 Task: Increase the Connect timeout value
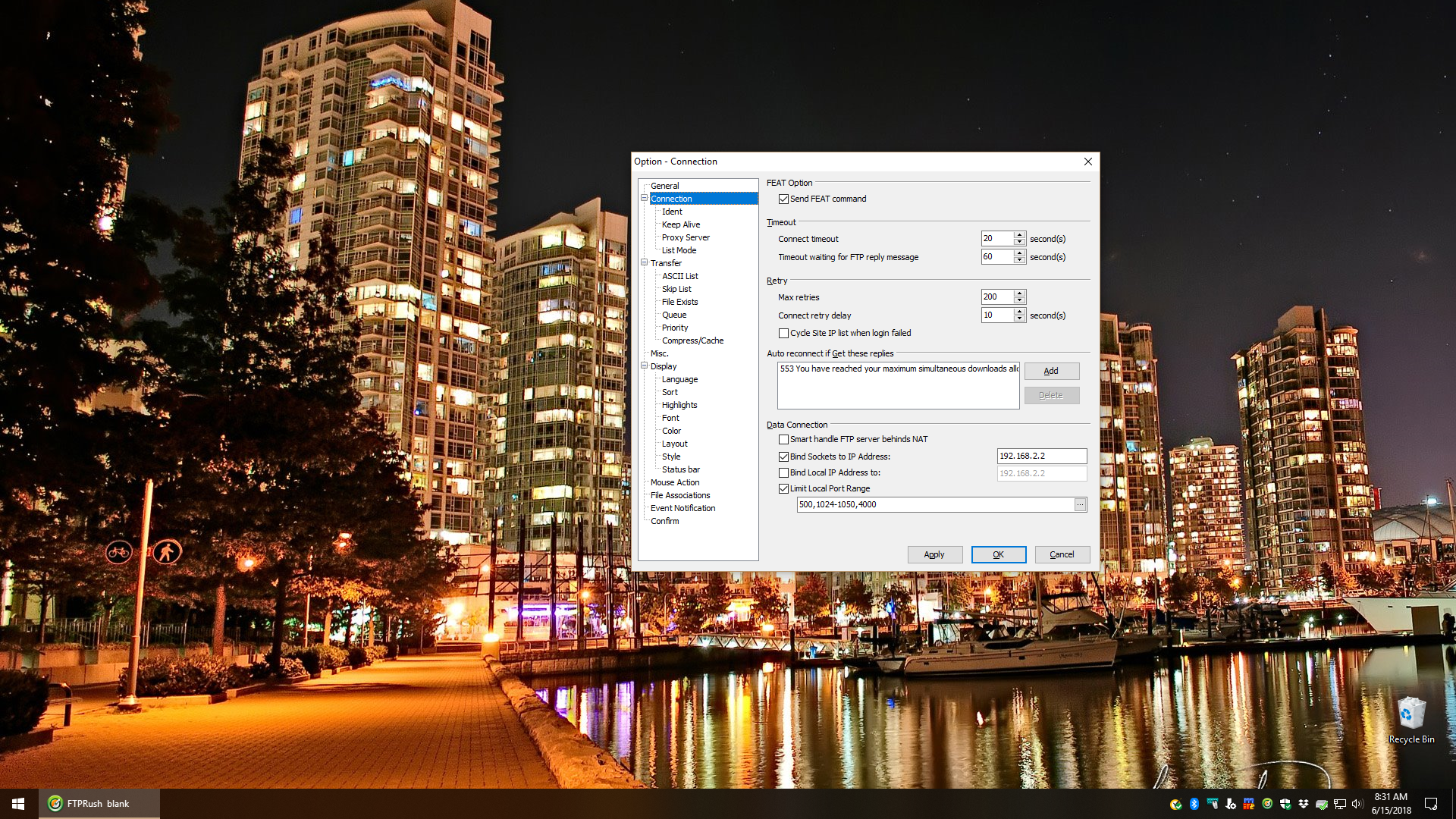tap(1020, 235)
